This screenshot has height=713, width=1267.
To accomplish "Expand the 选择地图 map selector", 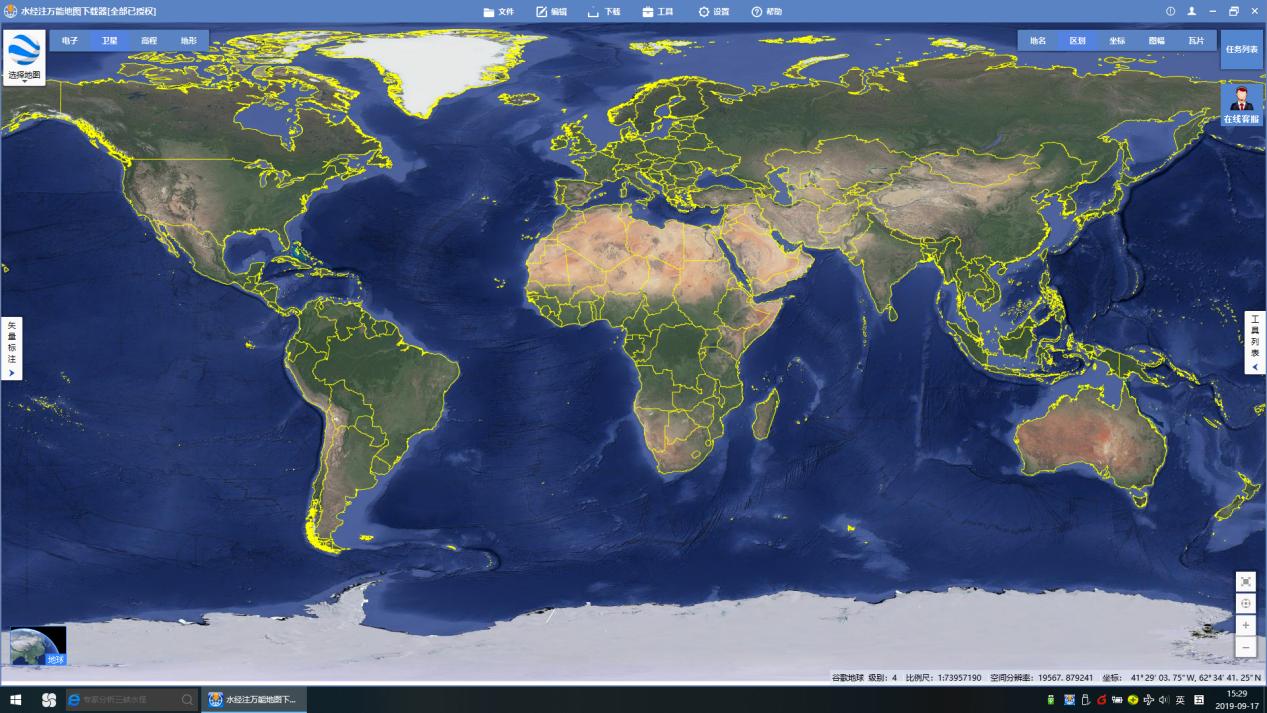I will coord(24,58).
